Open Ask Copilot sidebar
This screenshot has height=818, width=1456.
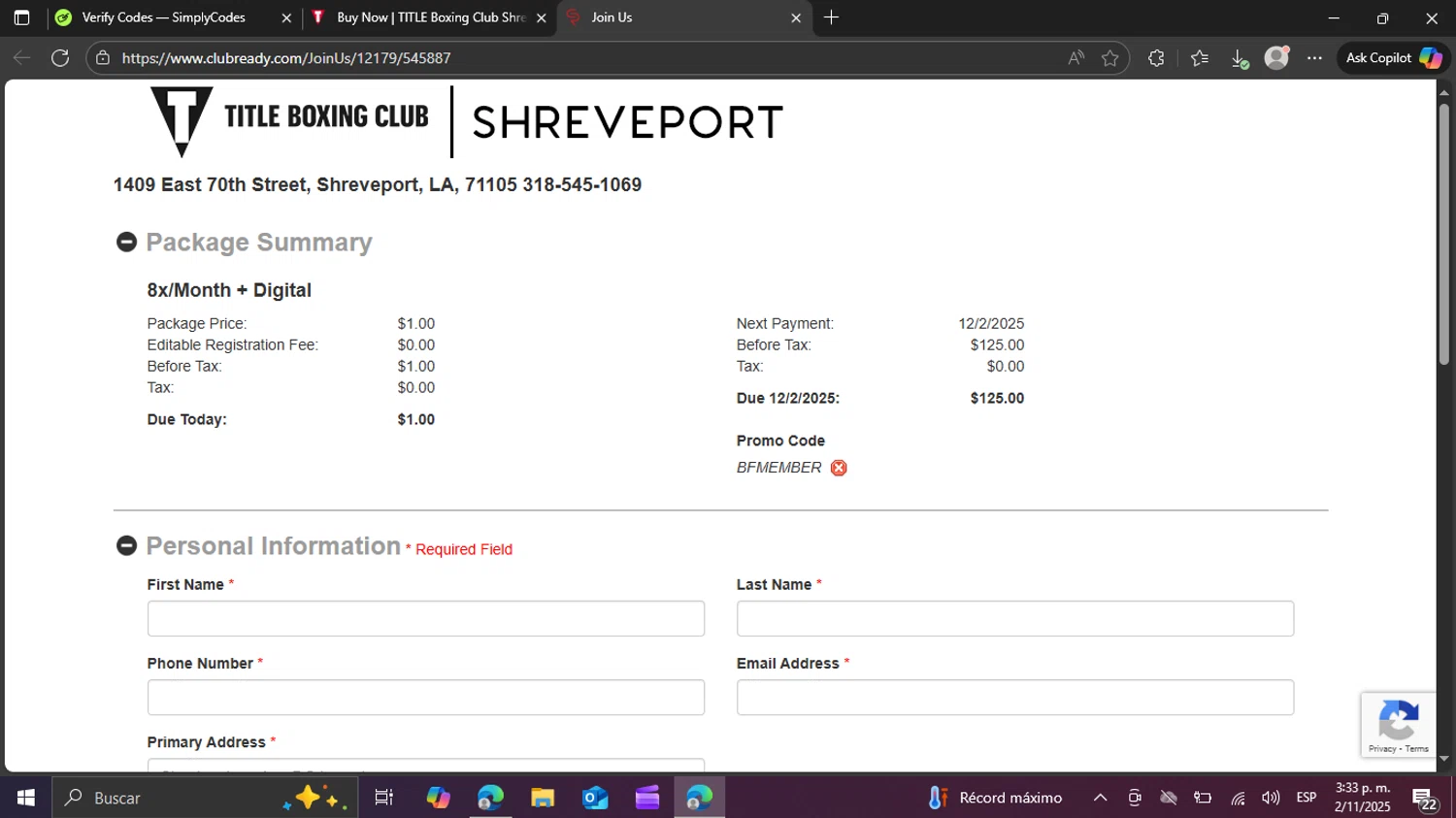point(1394,58)
